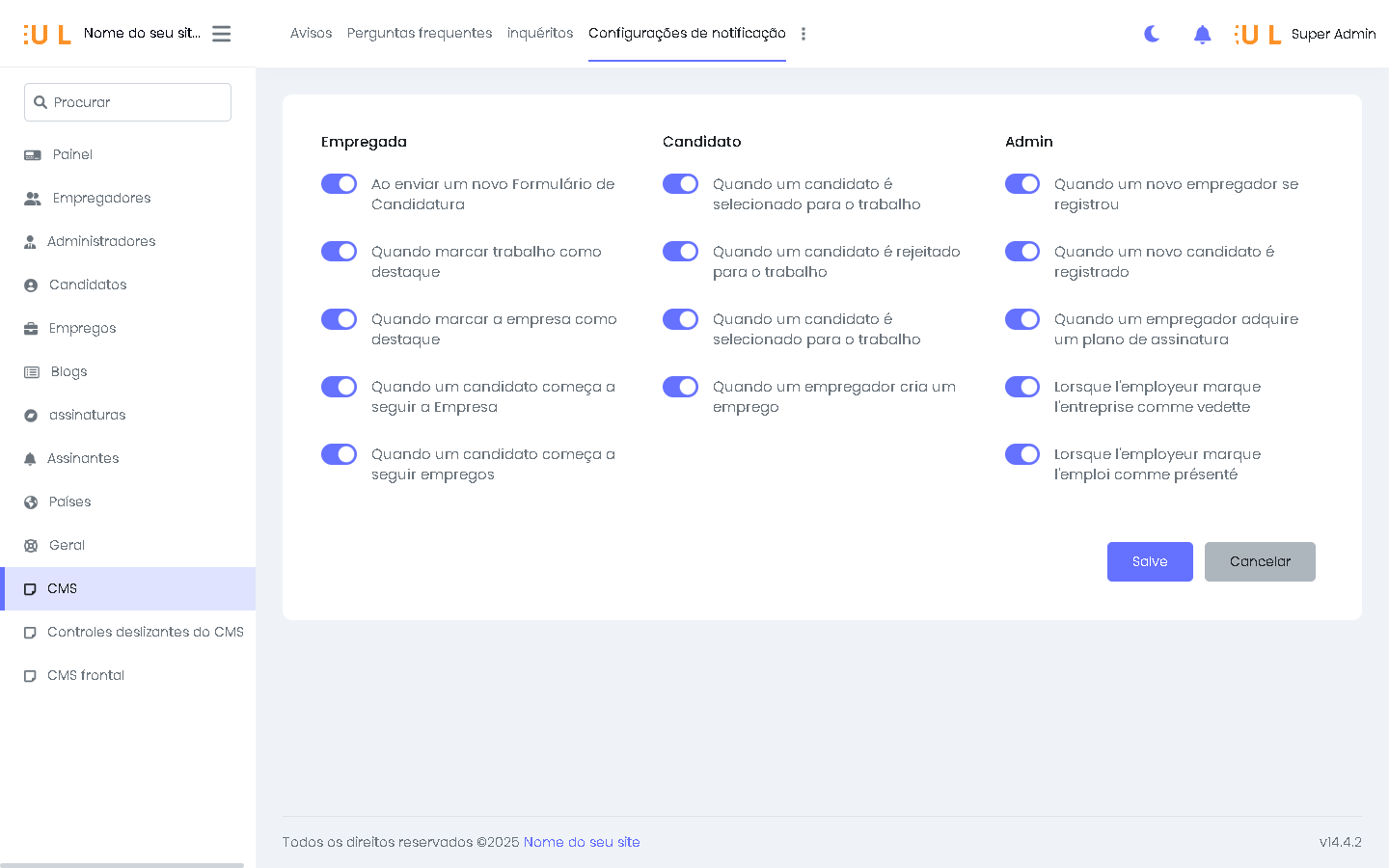Open the notifications bell
1389x868 pixels.
(1202, 35)
